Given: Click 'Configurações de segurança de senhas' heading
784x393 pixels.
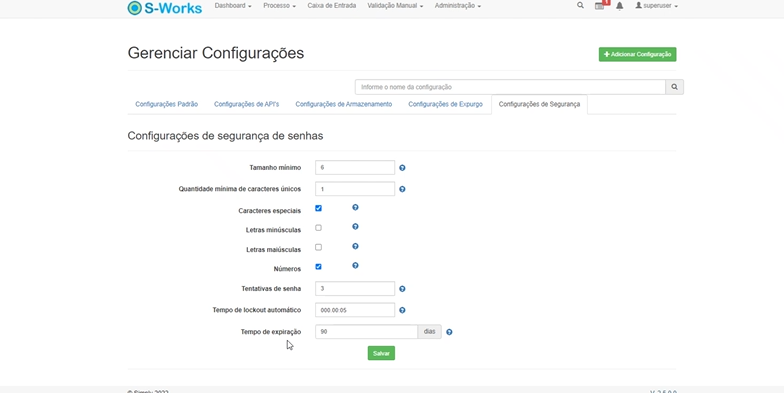Looking at the screenshot, I should [x=225, y=136].
